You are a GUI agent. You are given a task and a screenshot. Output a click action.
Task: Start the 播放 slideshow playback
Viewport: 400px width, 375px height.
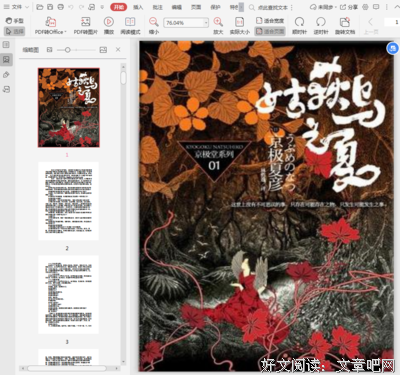tap(109, 26)
